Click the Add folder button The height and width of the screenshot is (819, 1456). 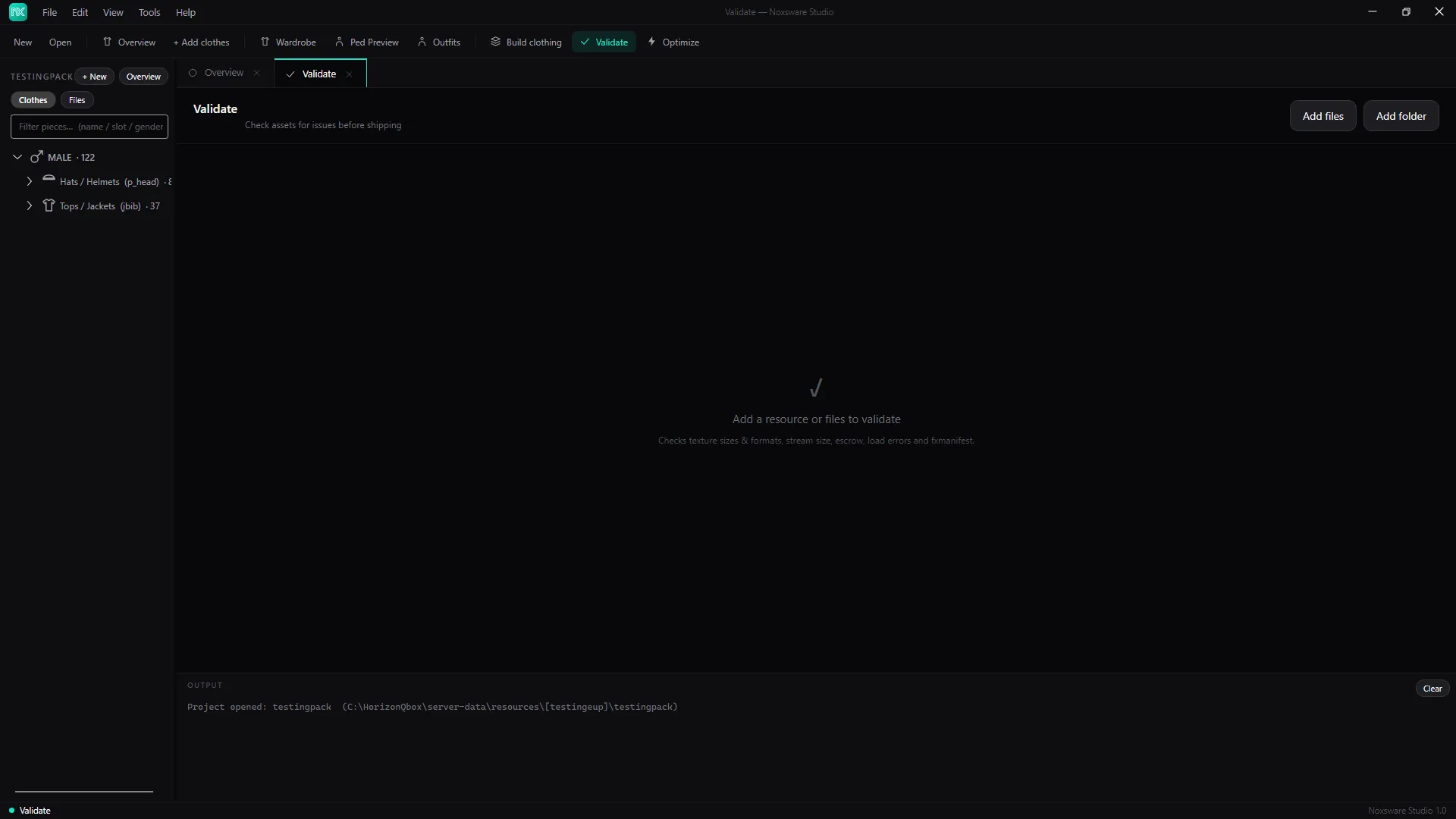[x=1401, y=116]
